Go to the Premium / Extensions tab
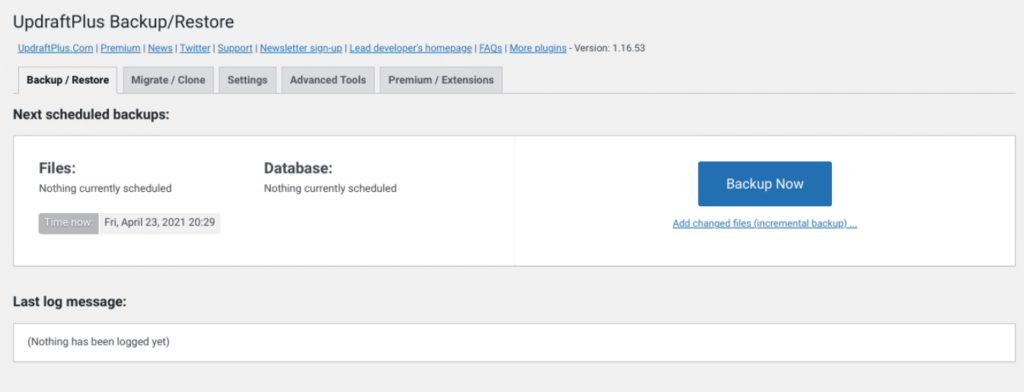 click(441, 80)
